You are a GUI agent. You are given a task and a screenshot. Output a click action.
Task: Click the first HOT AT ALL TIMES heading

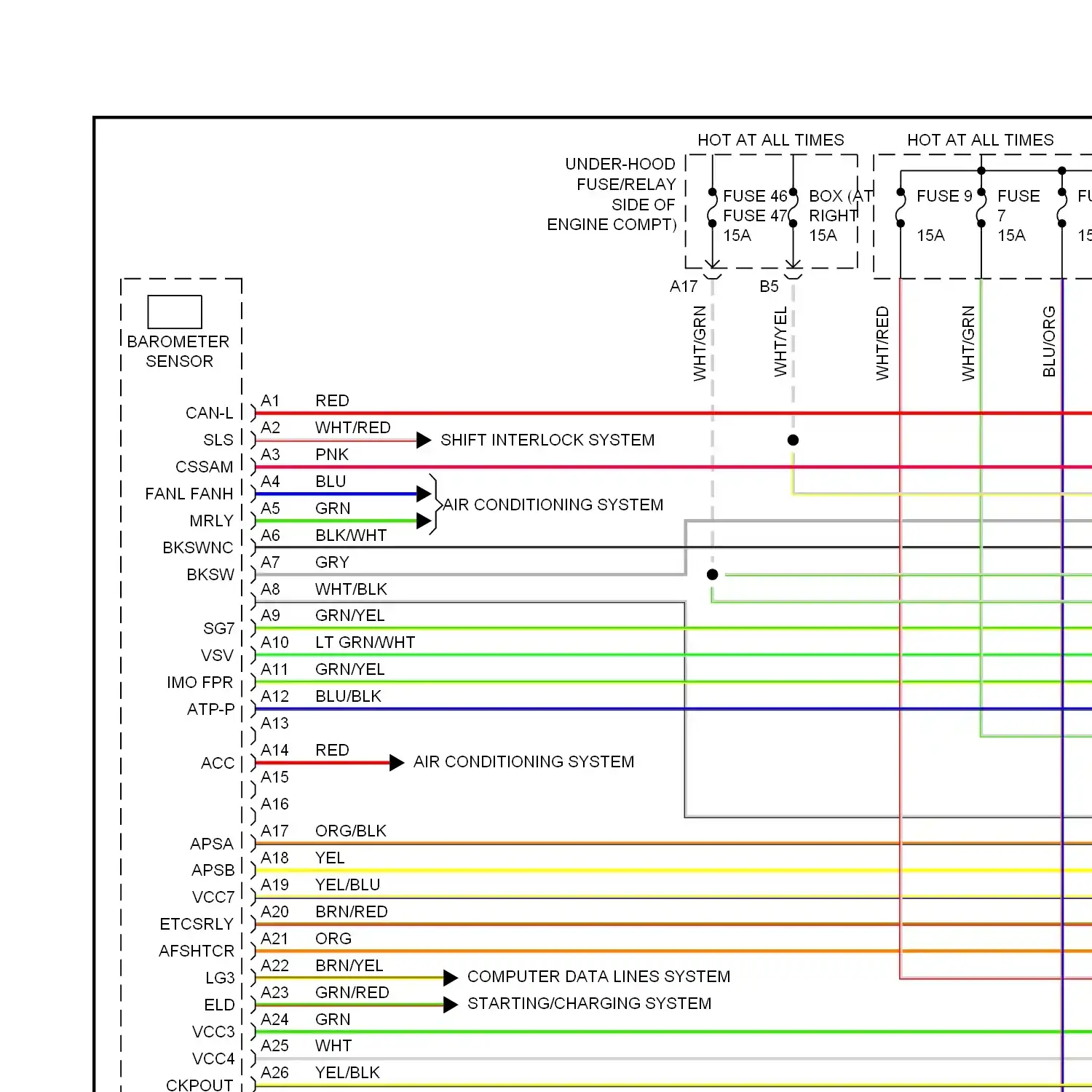tap(771, 140)
